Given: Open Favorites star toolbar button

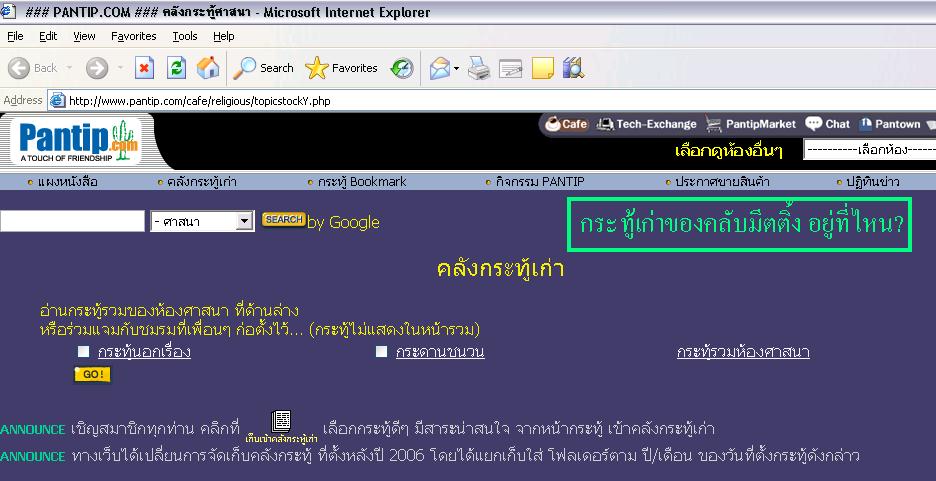Looking at the screenshot, I should coord(341,68).
